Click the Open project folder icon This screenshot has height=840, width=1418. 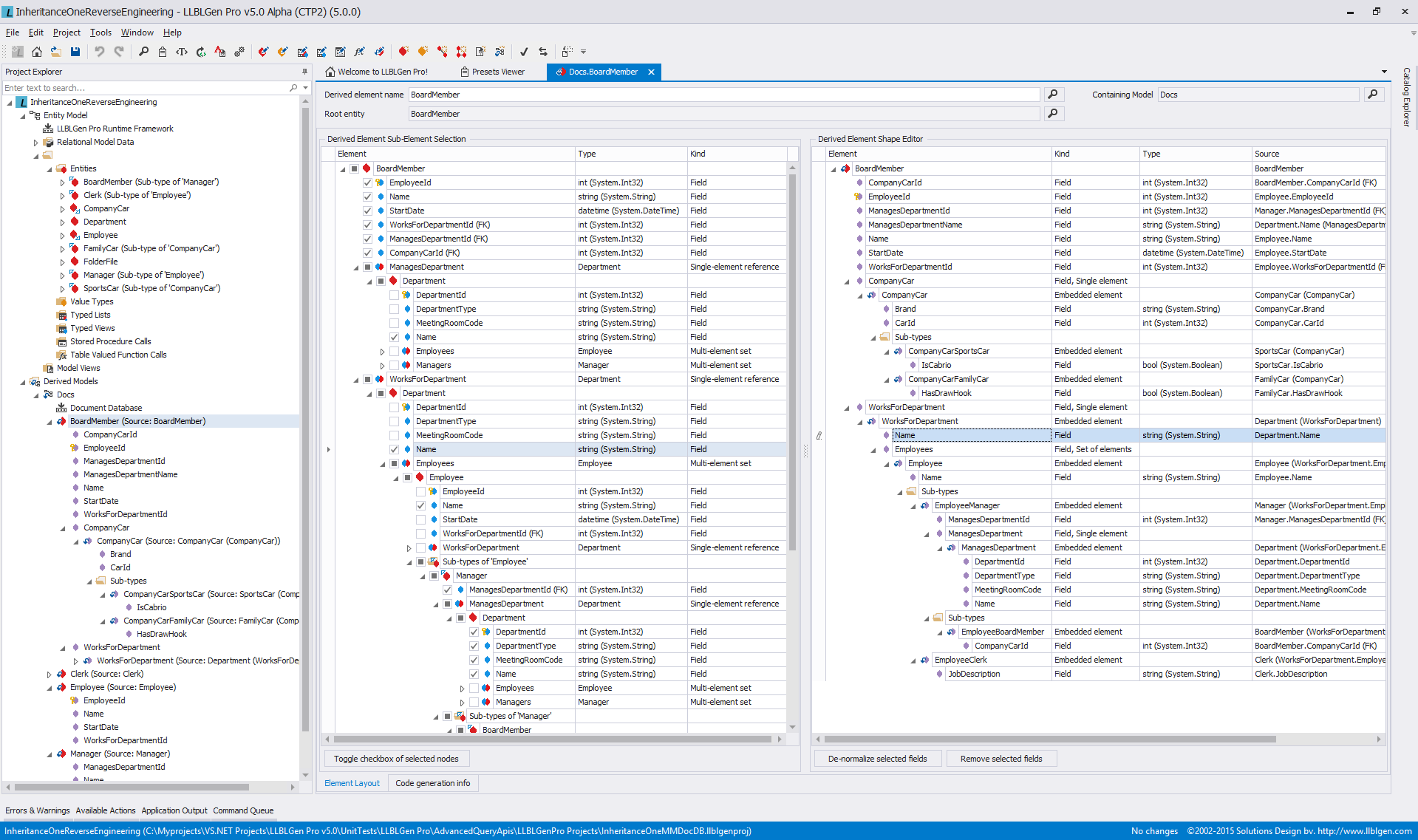[55, 52]
